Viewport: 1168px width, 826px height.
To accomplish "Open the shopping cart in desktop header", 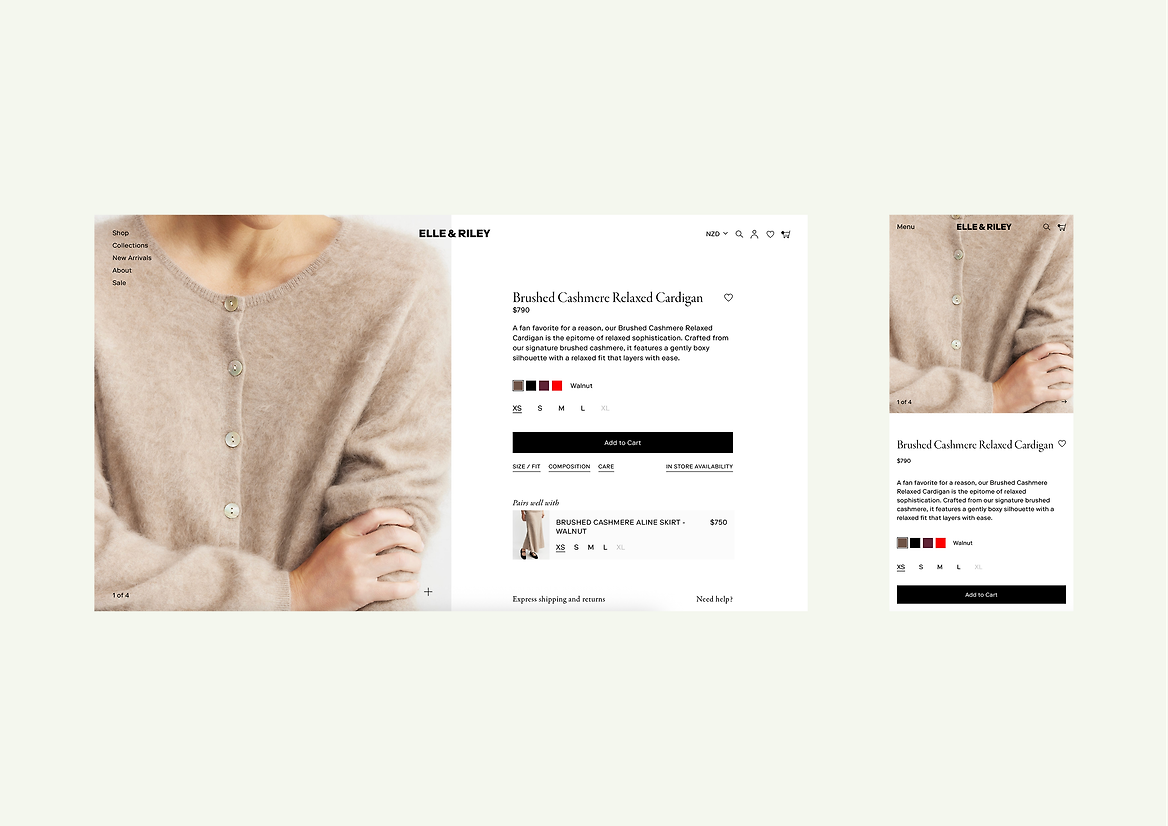I will coord(786,234).
